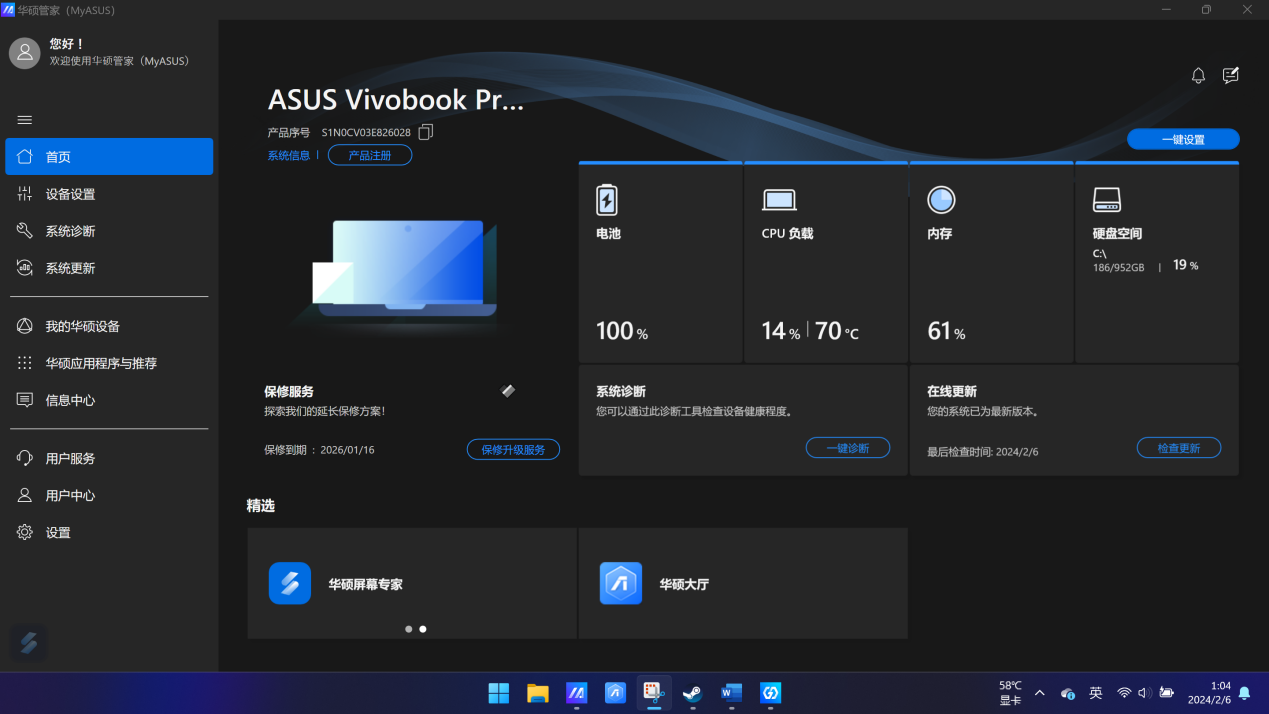Open Microsoft Word from the taskbar
Screen dimensions: 1269x714
[731, 693]
